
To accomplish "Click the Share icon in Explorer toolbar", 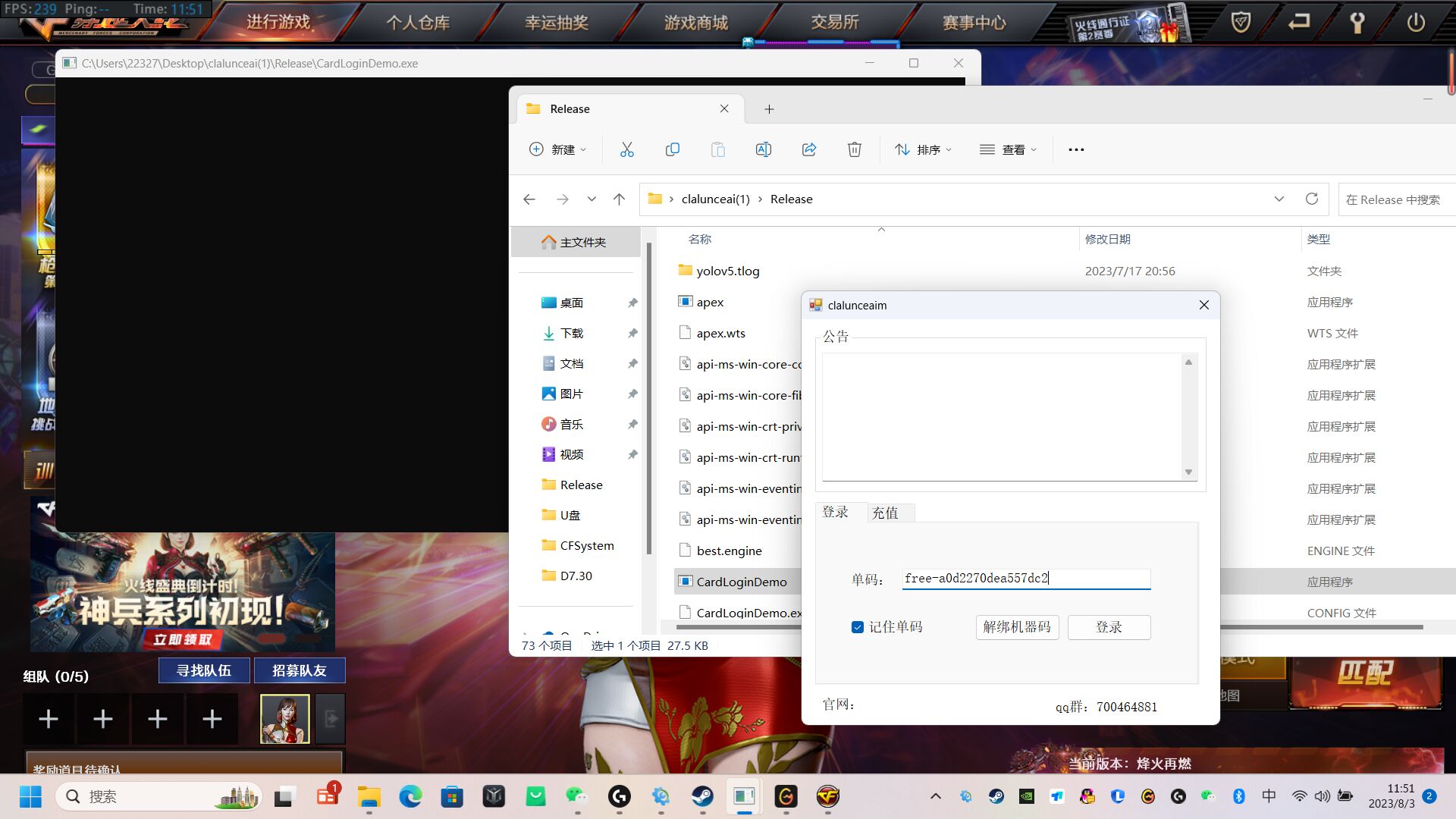I will [x=809, y=149].
